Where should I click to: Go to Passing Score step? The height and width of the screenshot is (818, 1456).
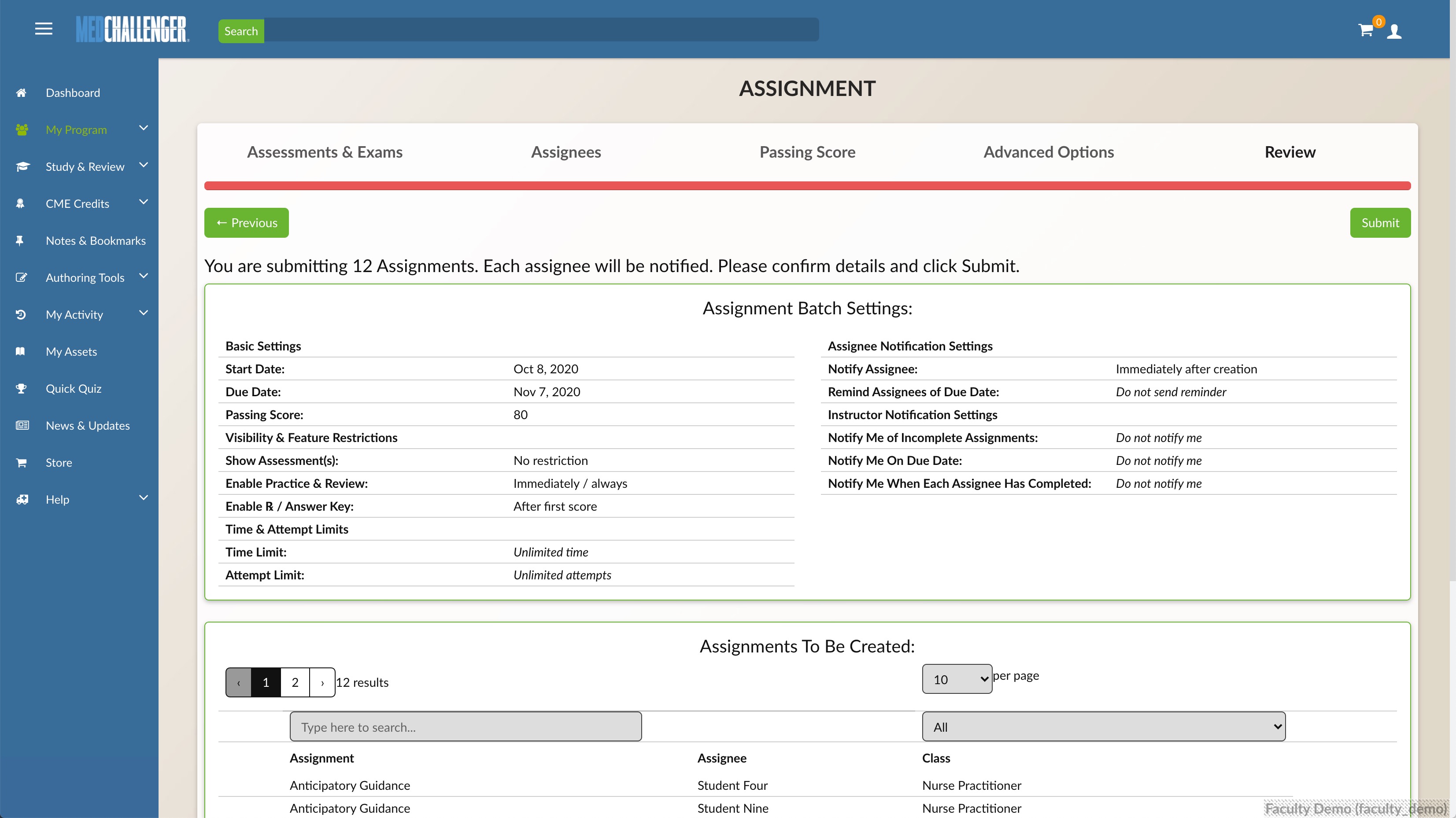coord(807,152)
